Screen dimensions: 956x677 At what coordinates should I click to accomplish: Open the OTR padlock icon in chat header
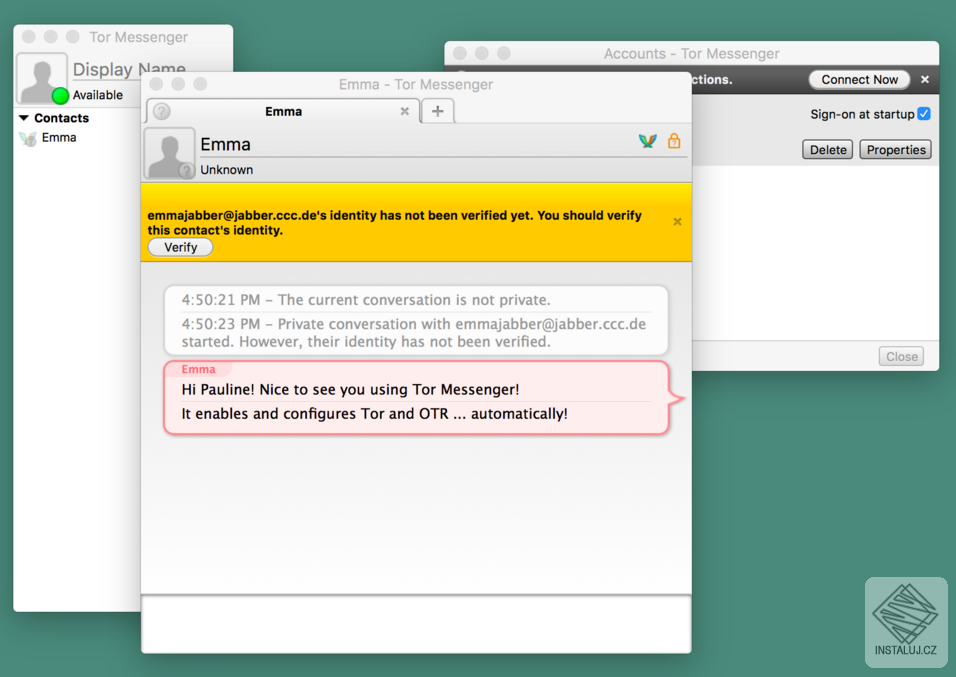click(675, 142)
